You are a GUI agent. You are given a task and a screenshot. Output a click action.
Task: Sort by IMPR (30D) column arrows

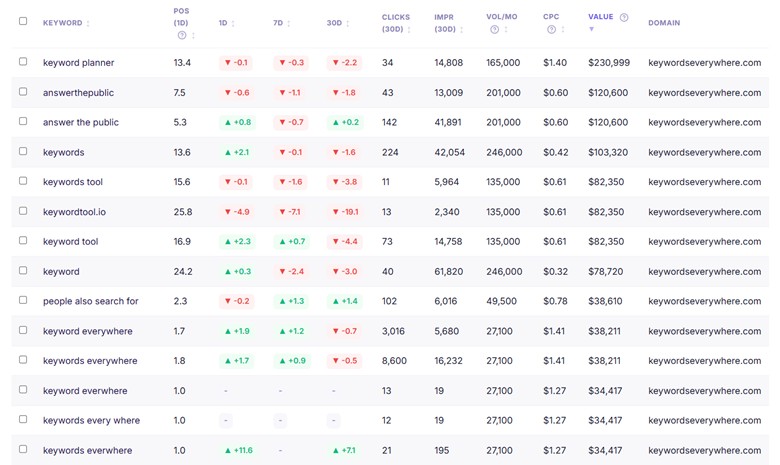pyautogui.click(x=462, y=29)
